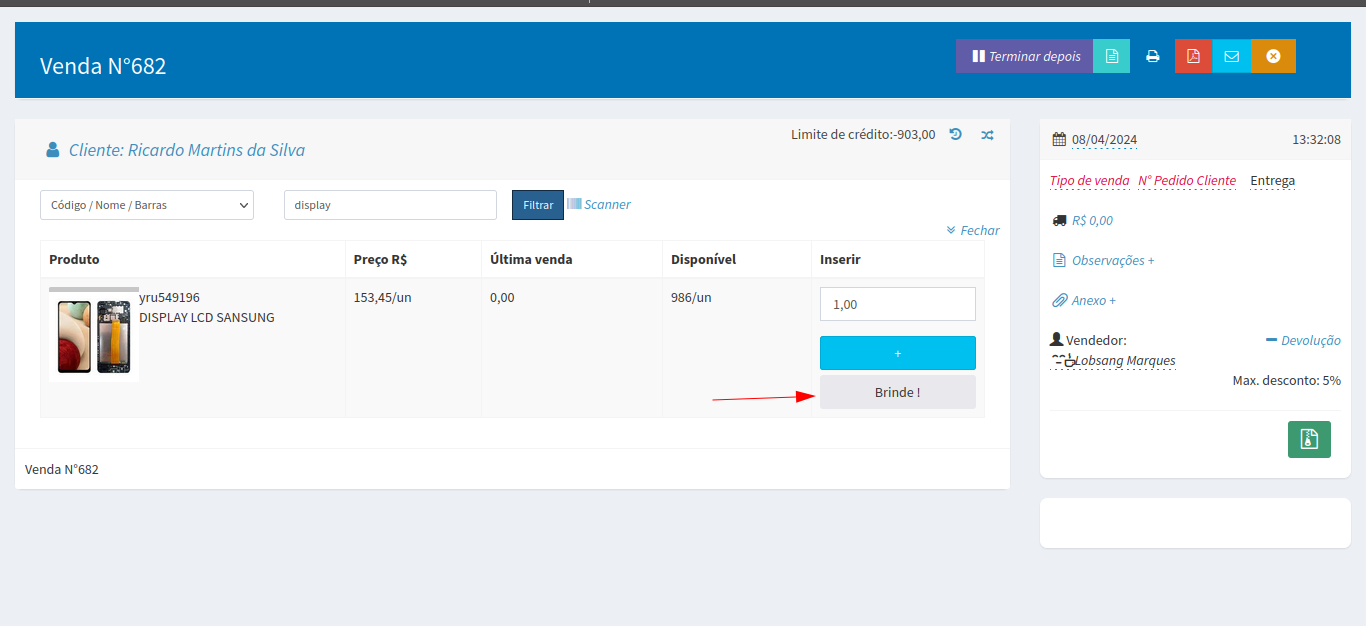The height and width of the screenshot is (626, 1366).
Task: Click the Samsung display product thumbnail
Action: 94,335
